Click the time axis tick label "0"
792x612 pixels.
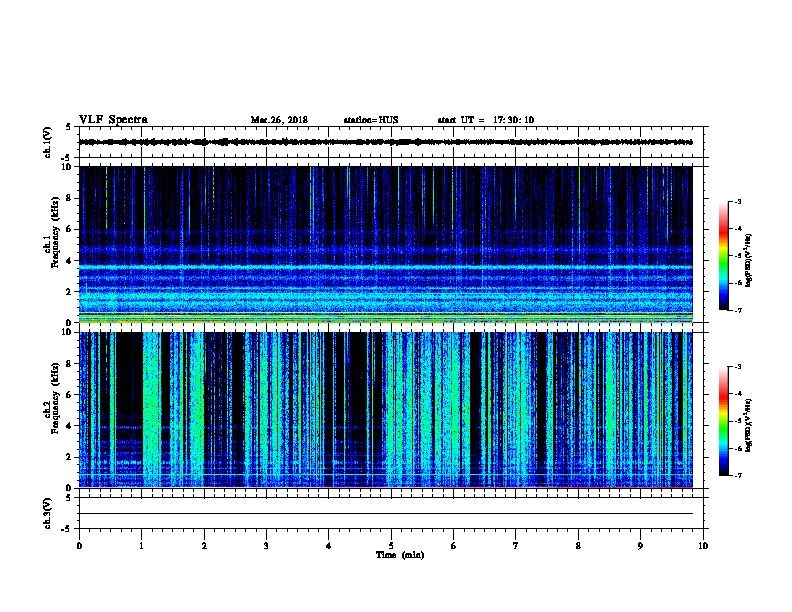click(x=79, y=546)
